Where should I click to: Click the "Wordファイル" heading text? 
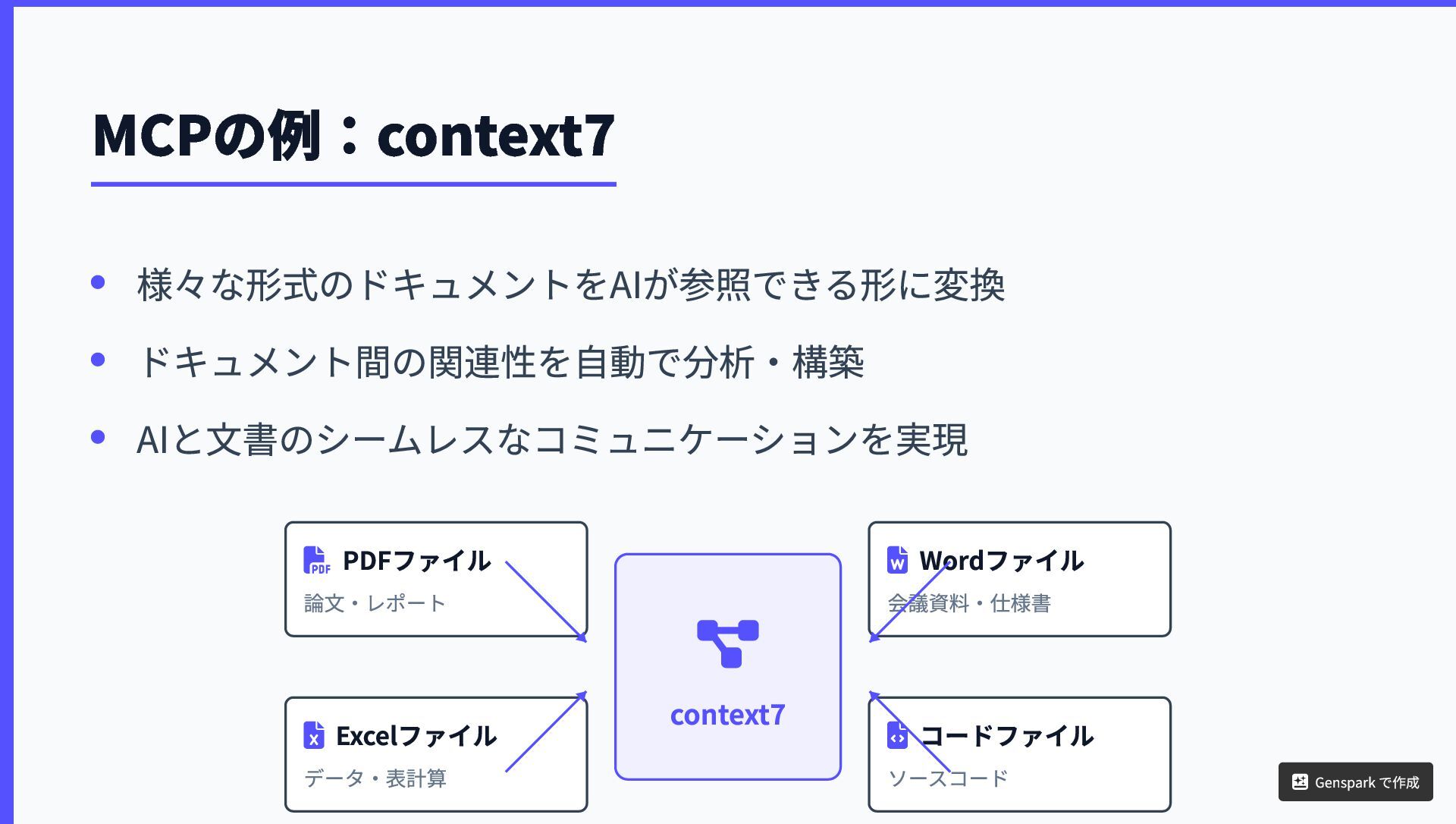click(1001, 561)
